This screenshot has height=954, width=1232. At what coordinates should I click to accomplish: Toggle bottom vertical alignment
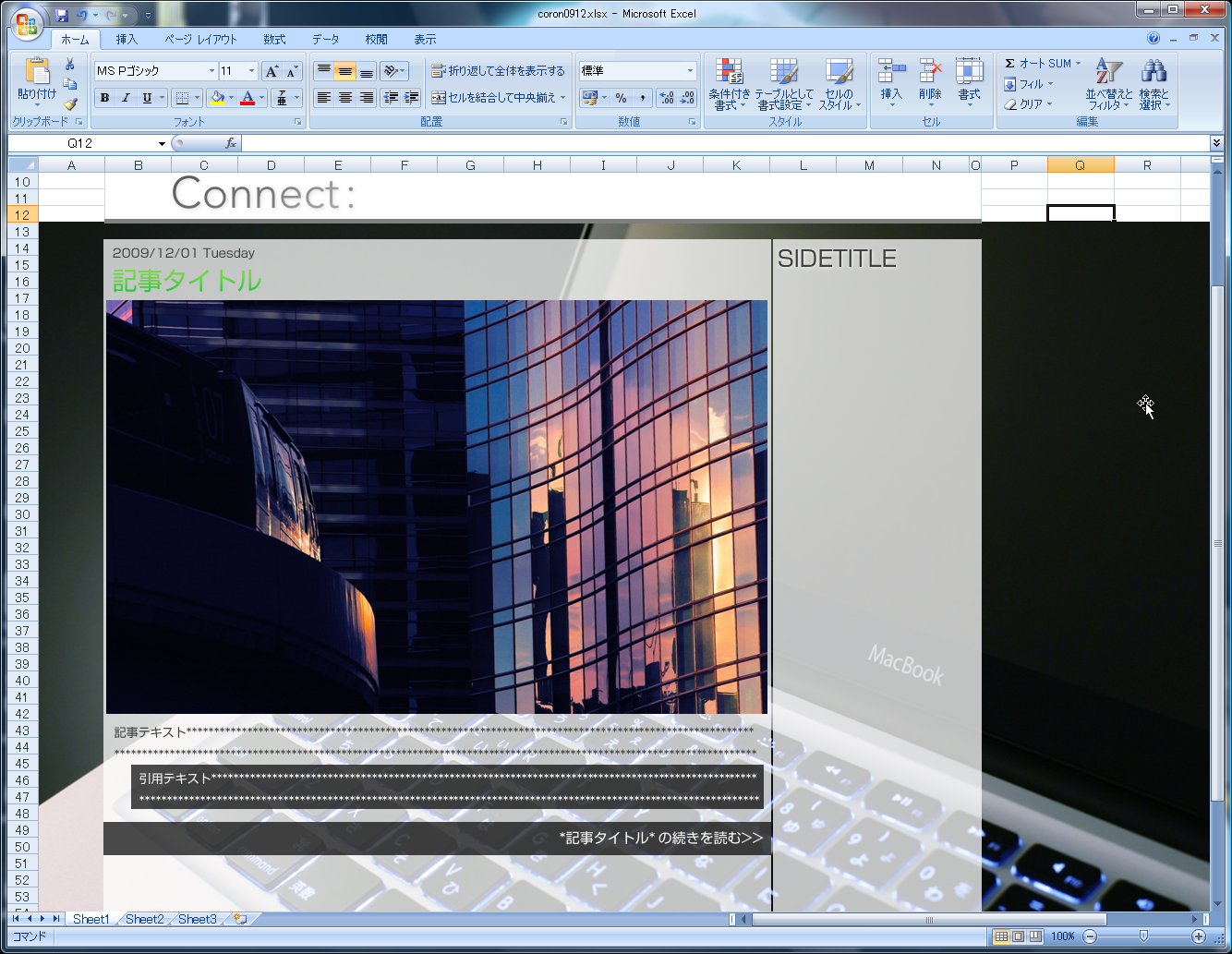(x=366, y=71)
